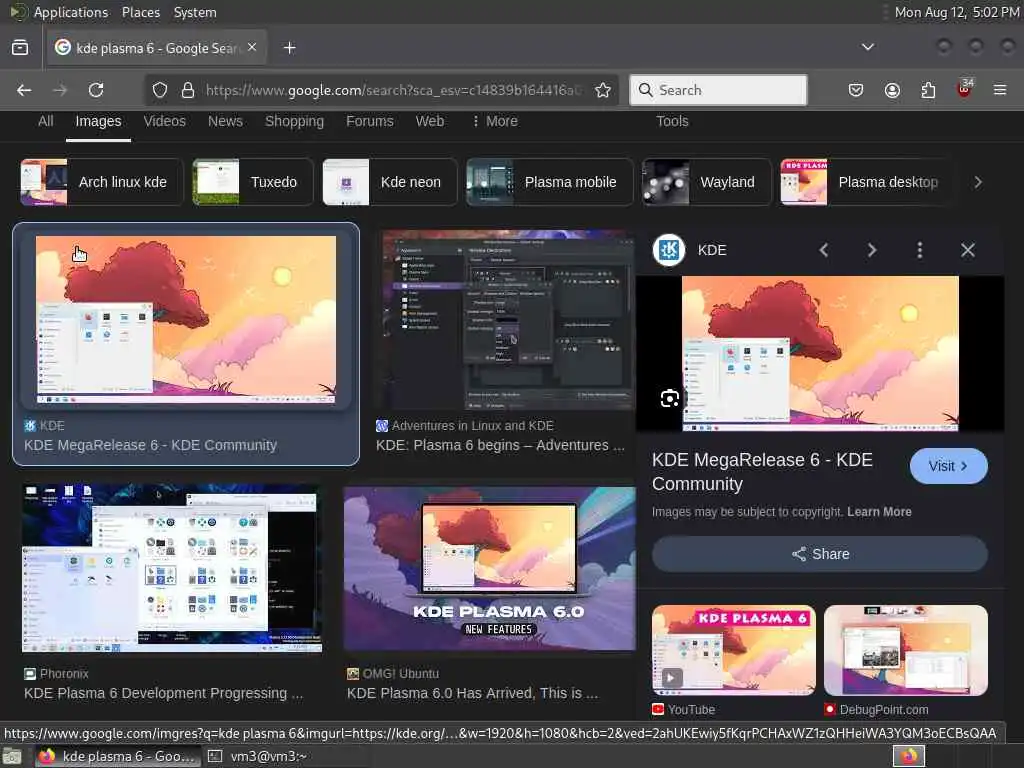This screenshot has height=768, width=1024.
Task: Select the Plasma mobile suggestion chip
Action: tap(549, 182)
